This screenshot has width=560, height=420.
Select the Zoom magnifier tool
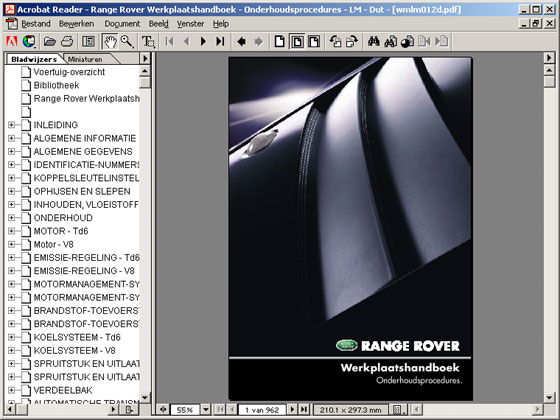[x=127, y=41]
